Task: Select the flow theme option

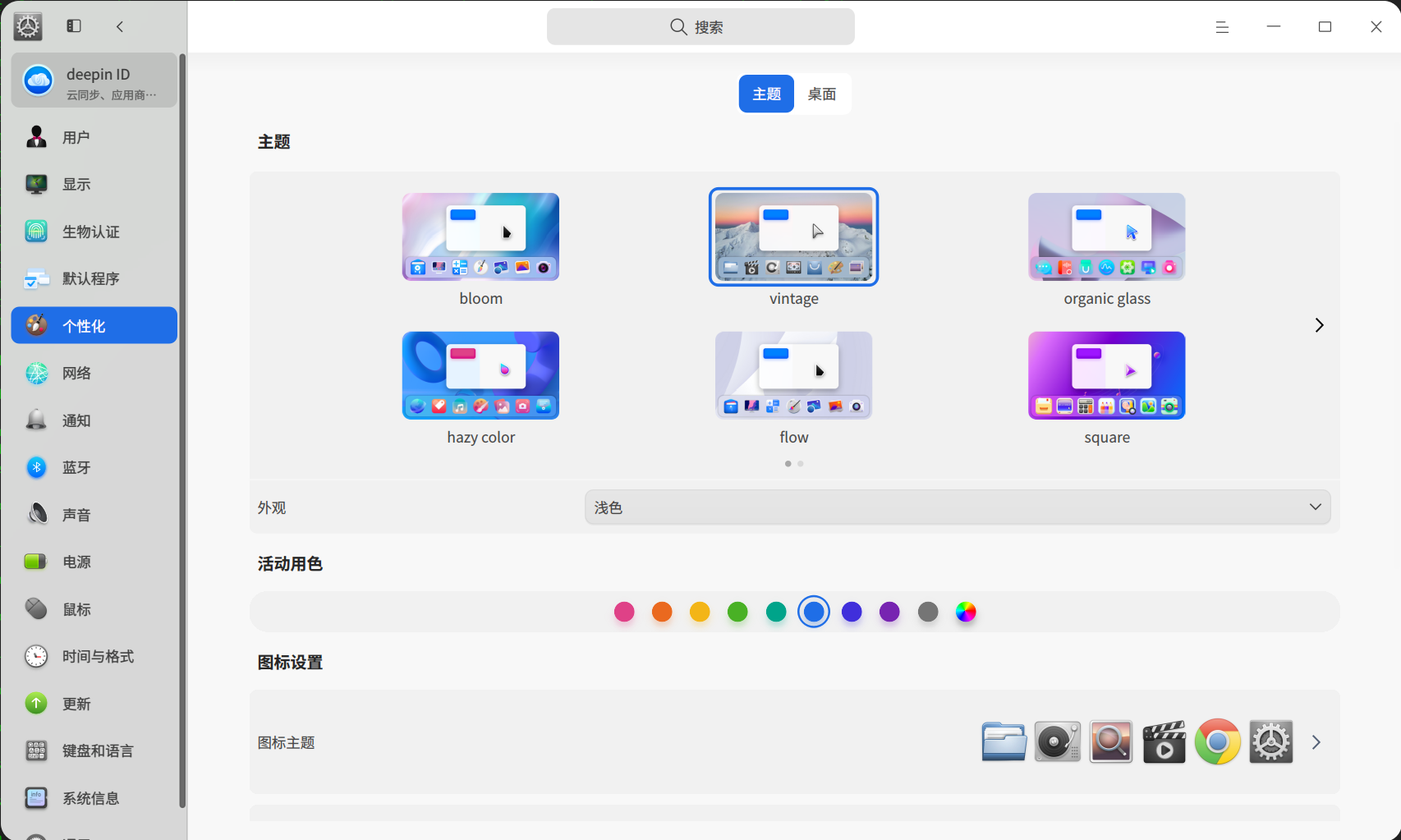Action: click(x=793, y=375)
